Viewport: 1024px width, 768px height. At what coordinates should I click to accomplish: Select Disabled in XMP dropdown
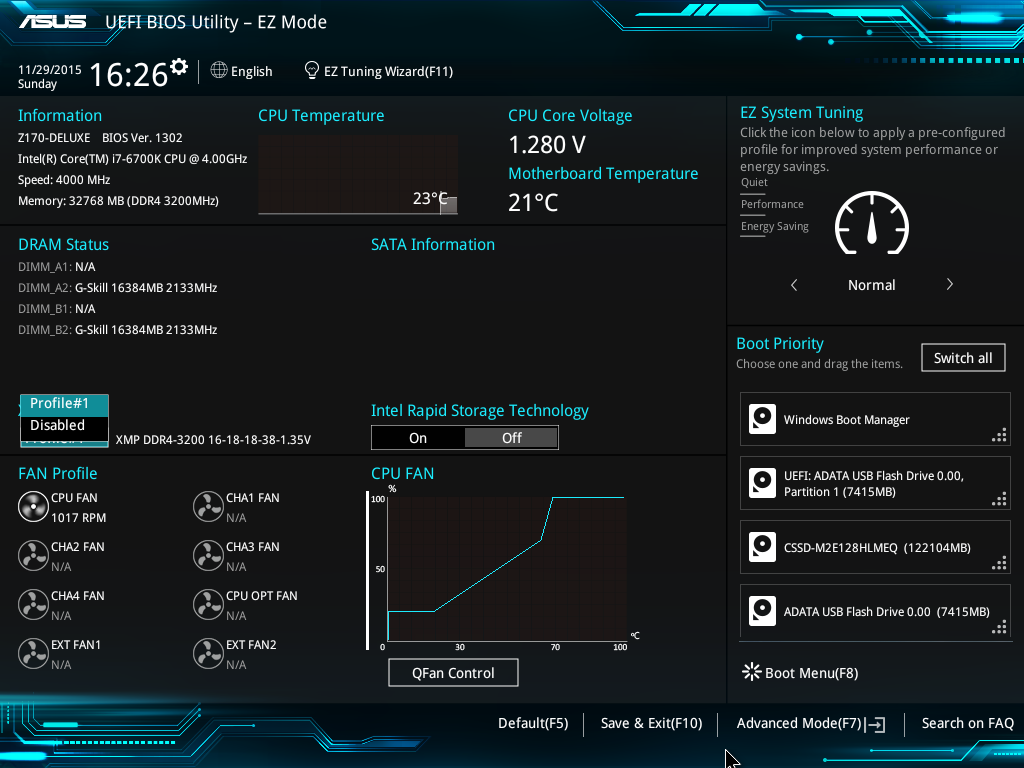[64, 425]
